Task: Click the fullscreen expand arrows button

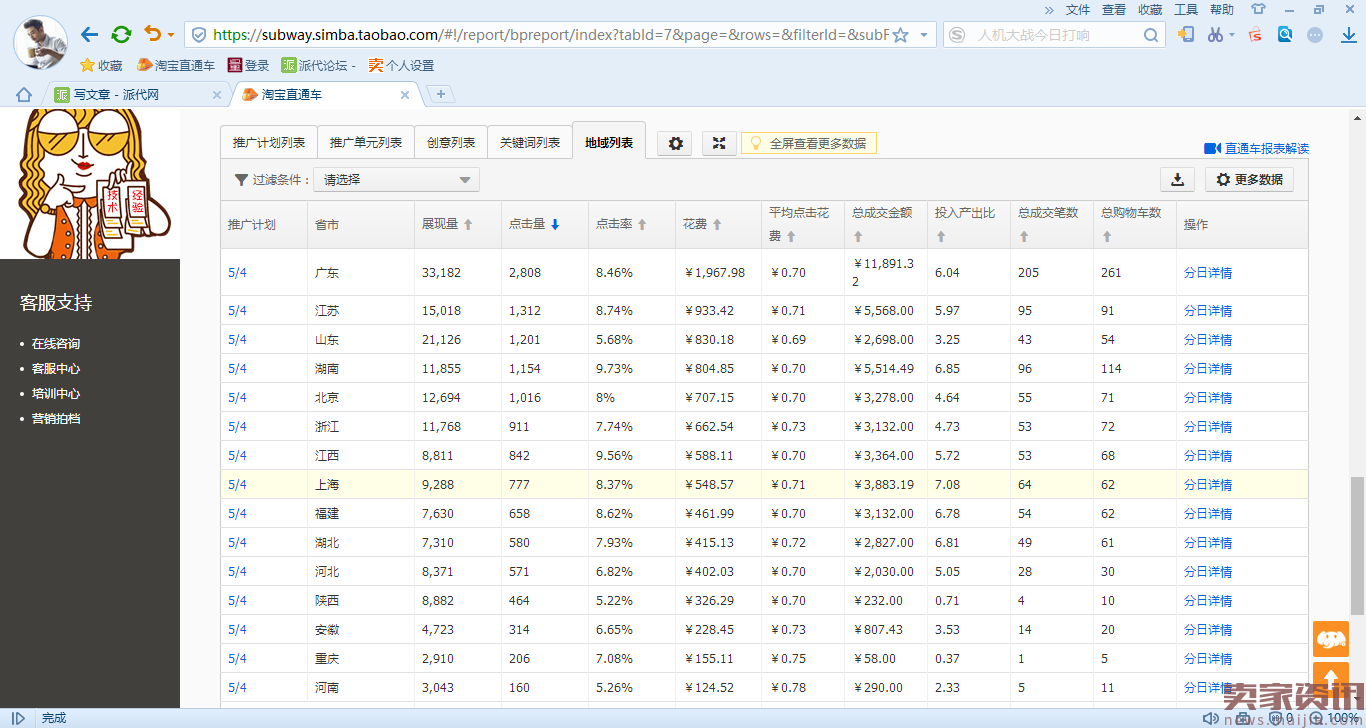Action: tap(719, 143)
